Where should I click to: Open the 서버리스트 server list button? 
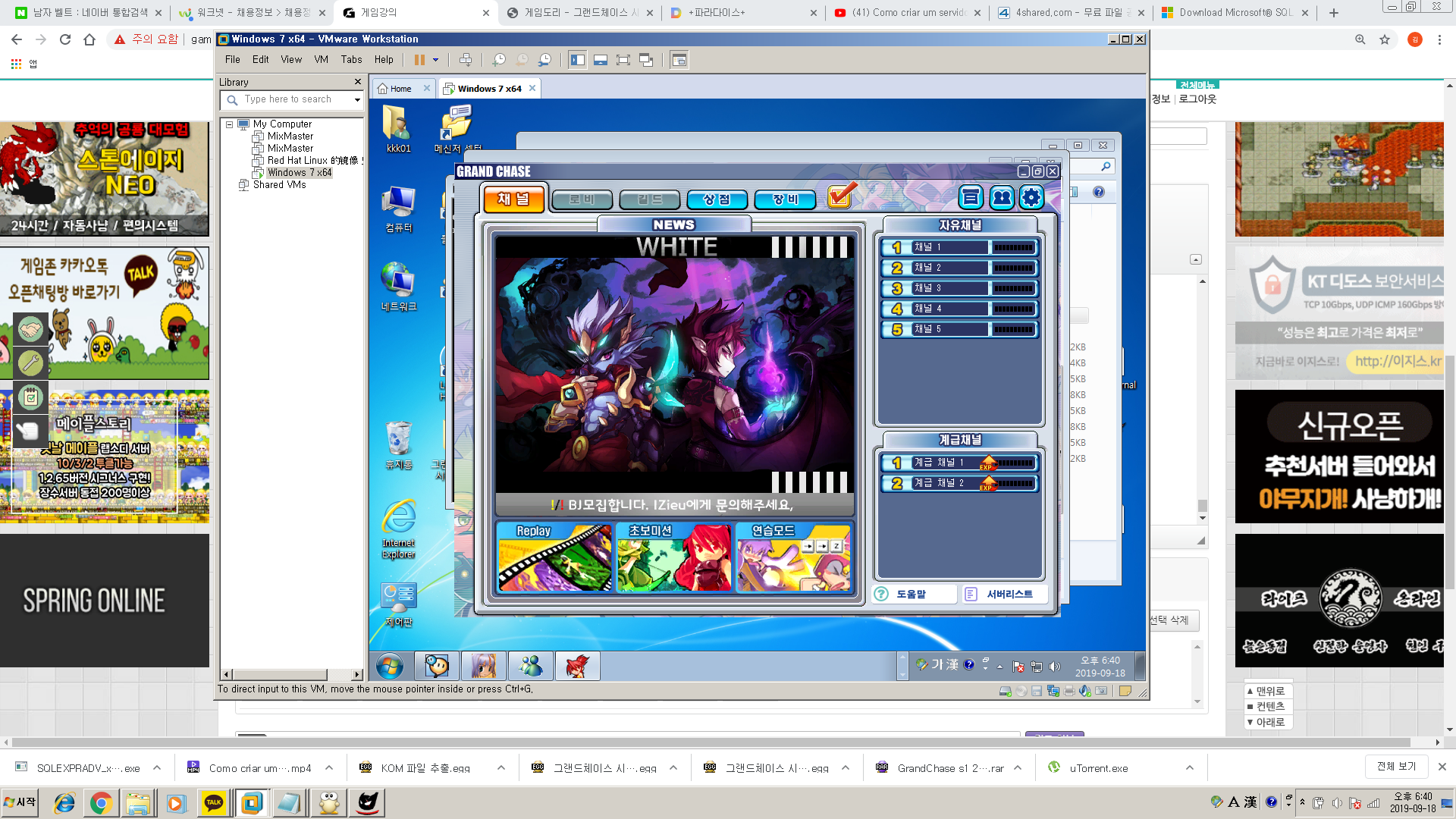pos(1005,595)
